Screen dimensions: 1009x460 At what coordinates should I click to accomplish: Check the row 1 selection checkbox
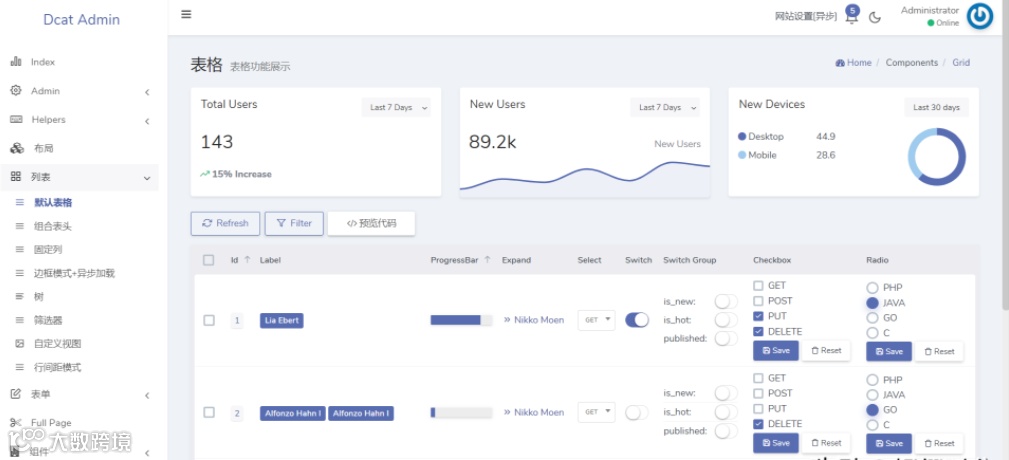tap(209, 320)
